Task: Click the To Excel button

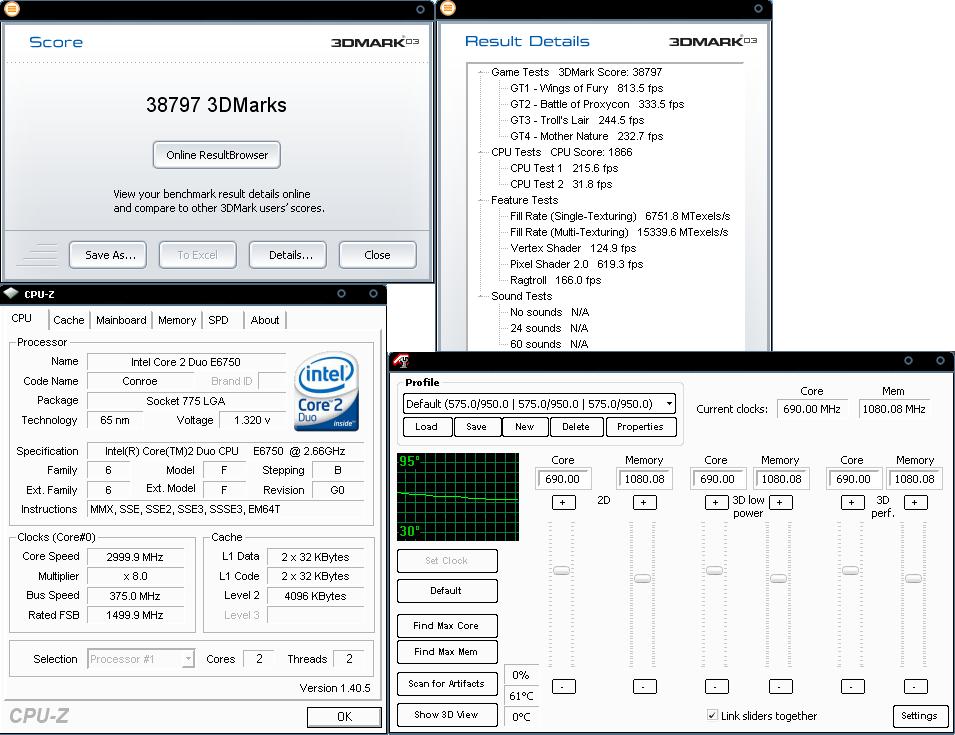Action: click(197, 255)
